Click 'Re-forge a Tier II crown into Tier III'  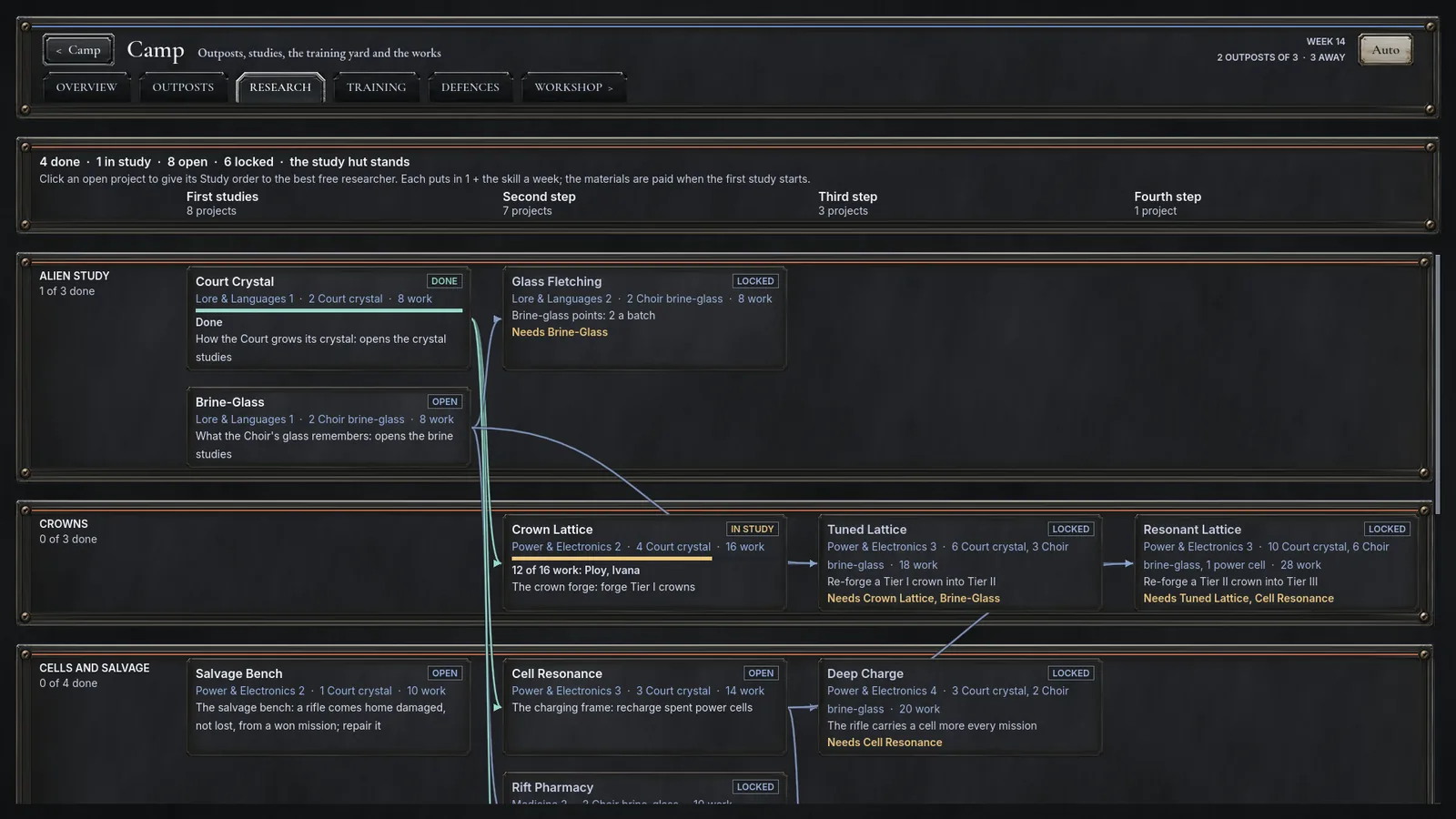tap(1230, 581)
